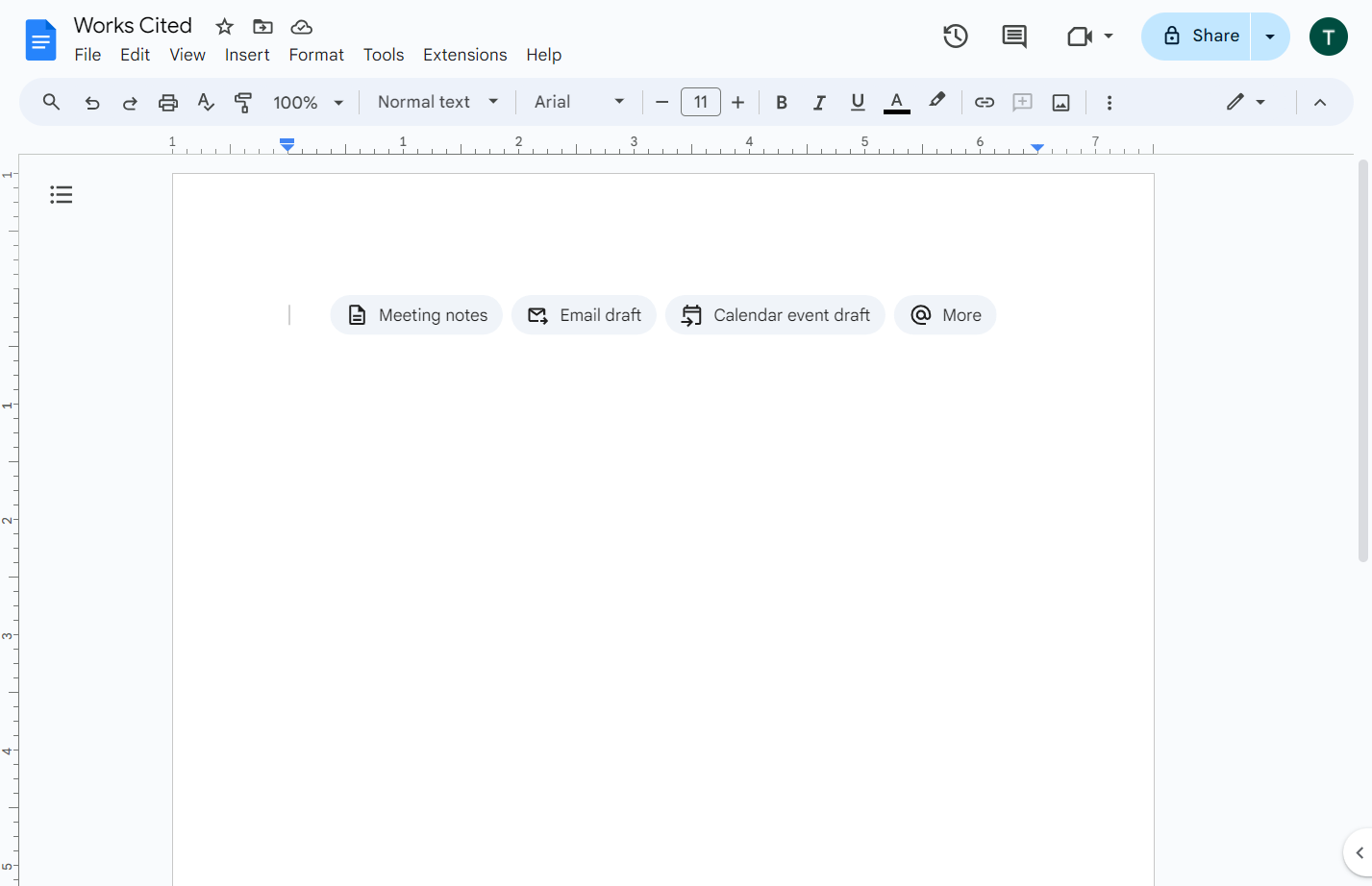Insert an image from toolbar

point(1061,103)
